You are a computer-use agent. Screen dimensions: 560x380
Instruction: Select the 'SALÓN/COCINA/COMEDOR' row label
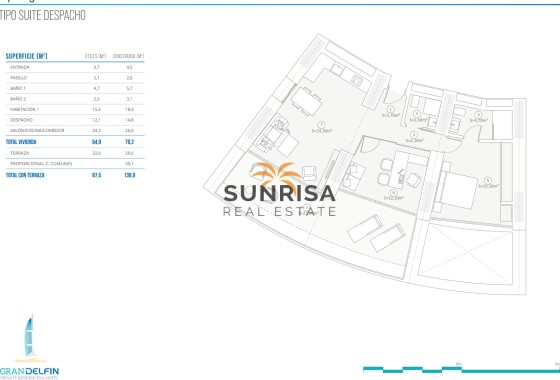[37, 130]
